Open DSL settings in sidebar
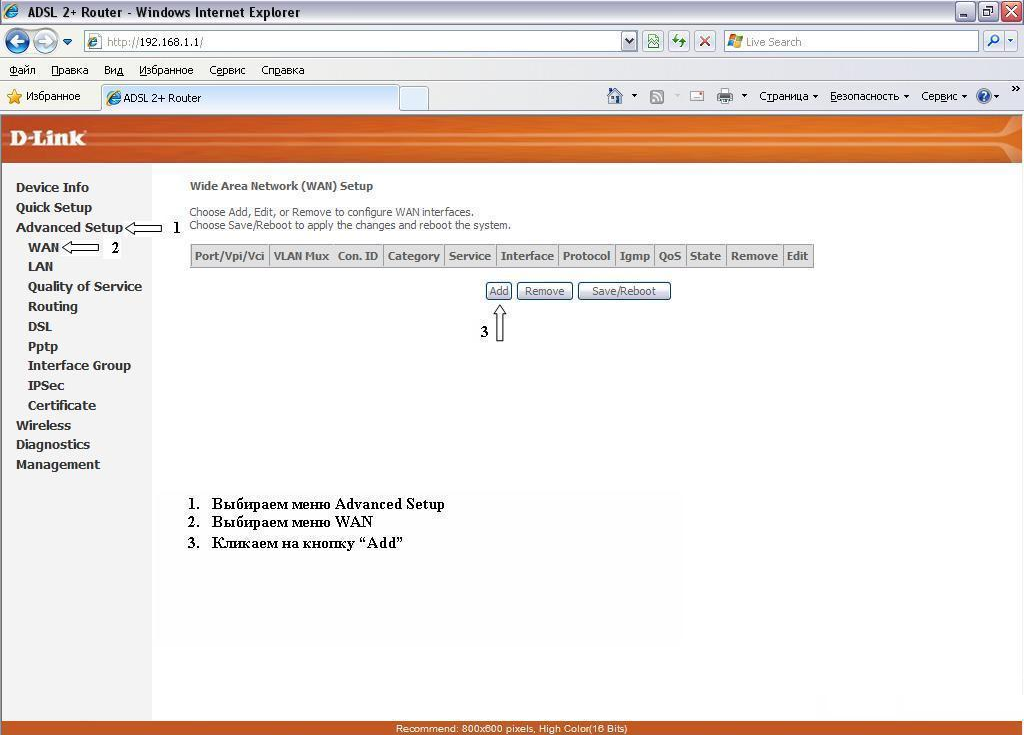Image resolution: width=1024 pixels, height=735 pixels. tap(40, 327)
